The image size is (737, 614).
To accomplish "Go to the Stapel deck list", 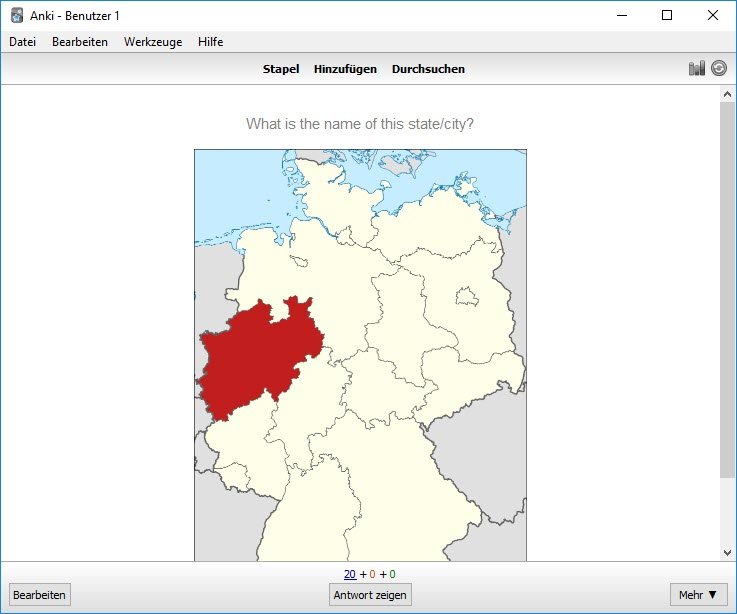I will pyautogui.click(x=281, y=69).
